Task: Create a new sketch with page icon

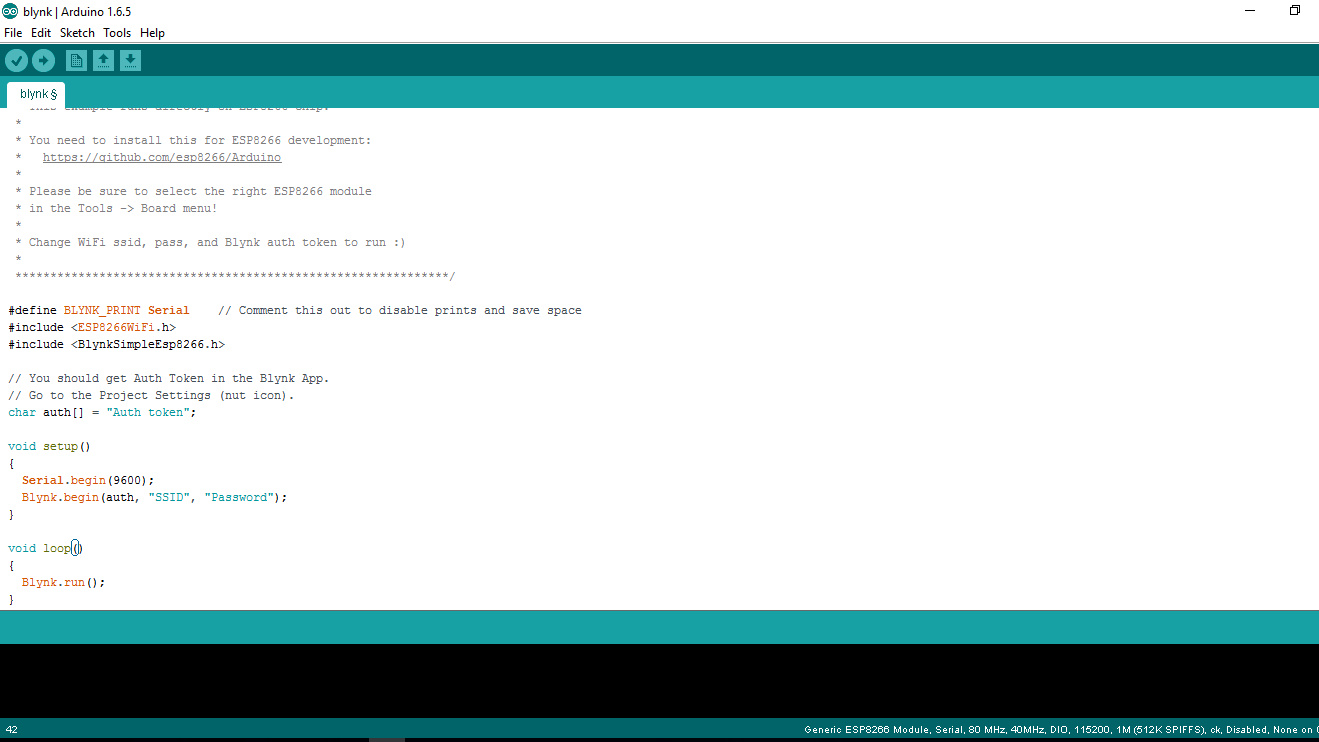Action: [76, 61]
